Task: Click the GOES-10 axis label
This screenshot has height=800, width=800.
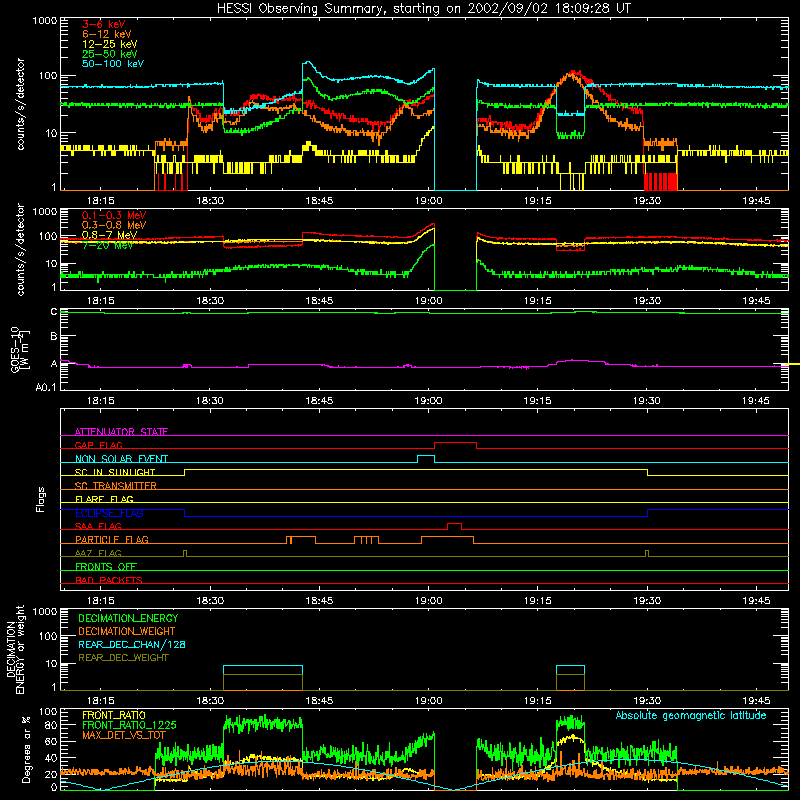Action: click(20, 350)
